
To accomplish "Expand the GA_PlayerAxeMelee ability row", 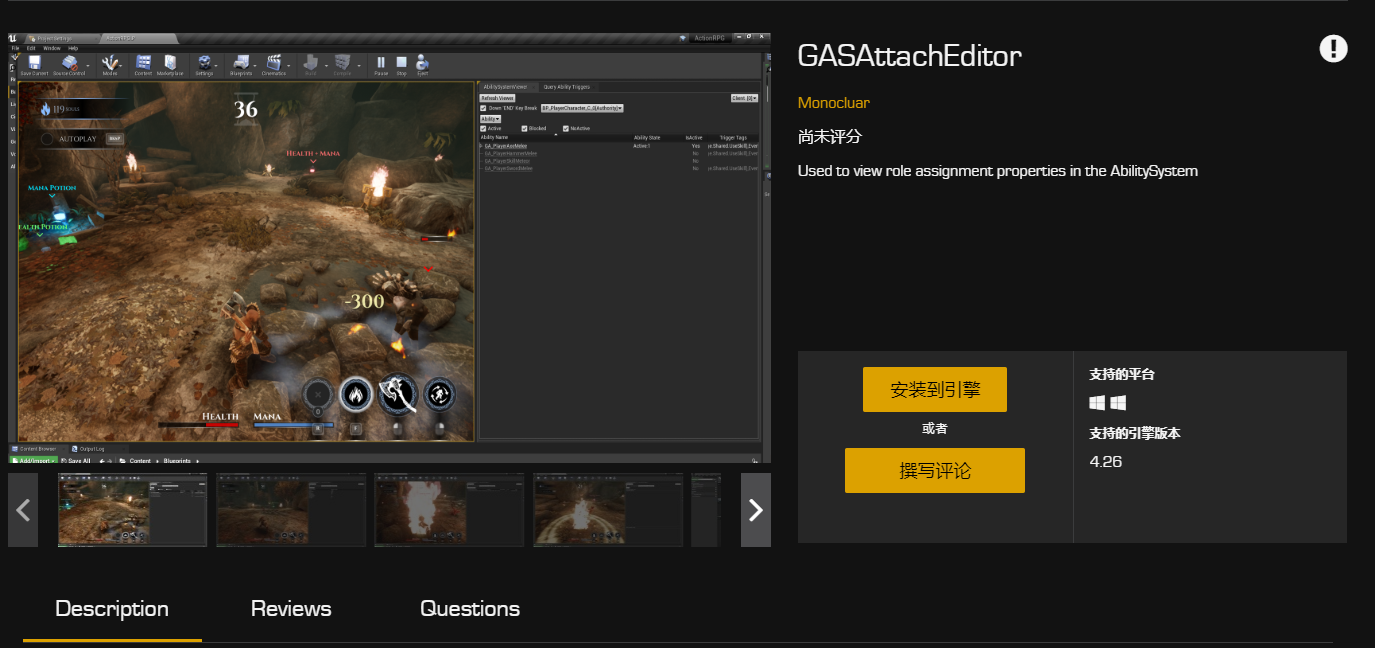I will pyautogui.click(x=481, y=144).
